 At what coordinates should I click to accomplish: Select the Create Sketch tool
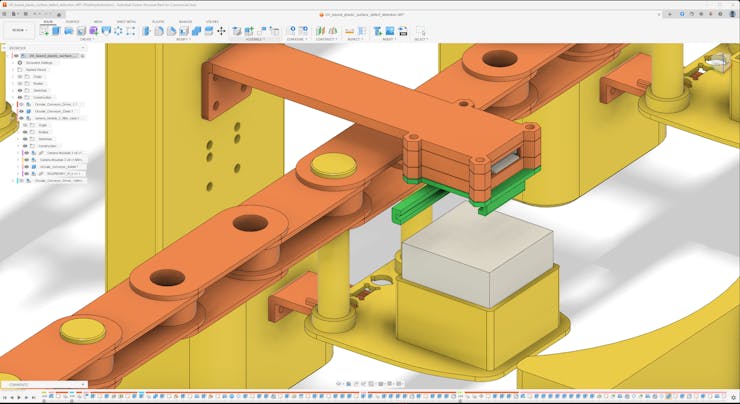[x=44, y=31]
